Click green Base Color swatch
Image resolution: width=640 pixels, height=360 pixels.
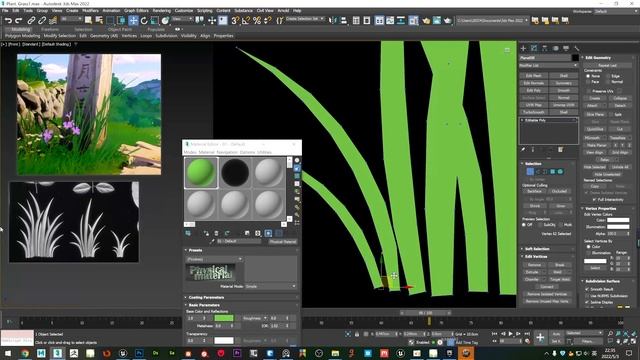224,318
